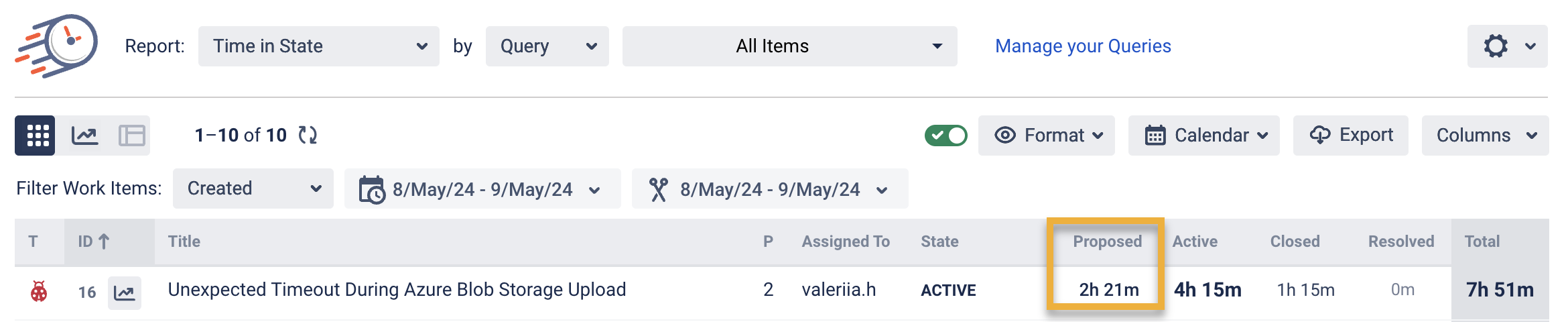Image resolution: width=1568 pixels, height=322 pixels.
Task: Expand the All Items query selector
Action: coord(789,46)
